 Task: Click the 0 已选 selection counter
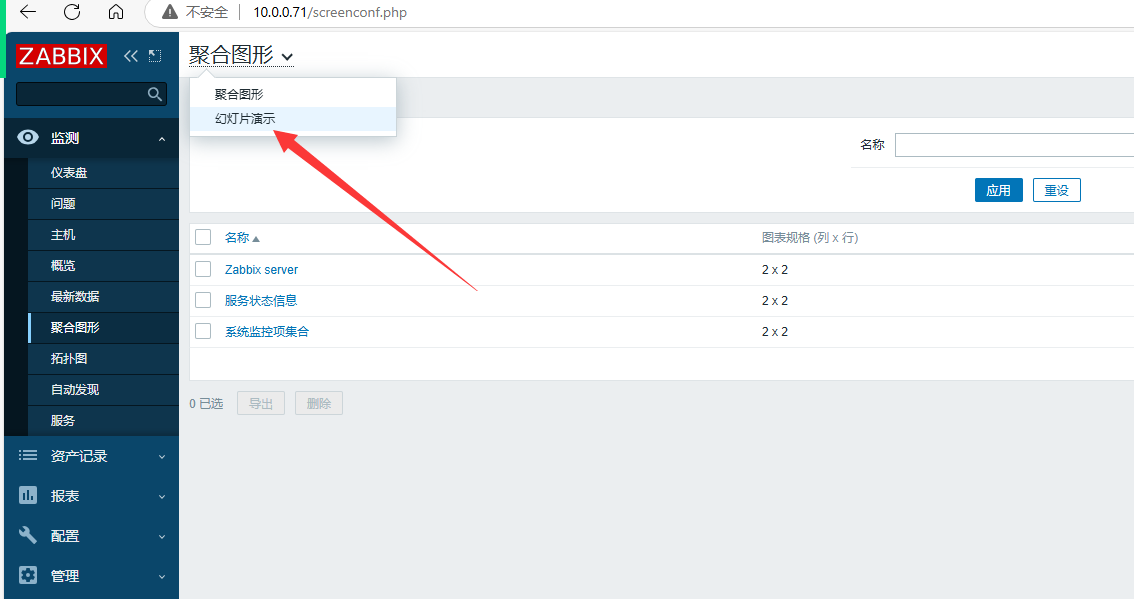click(x=206, y=404)
